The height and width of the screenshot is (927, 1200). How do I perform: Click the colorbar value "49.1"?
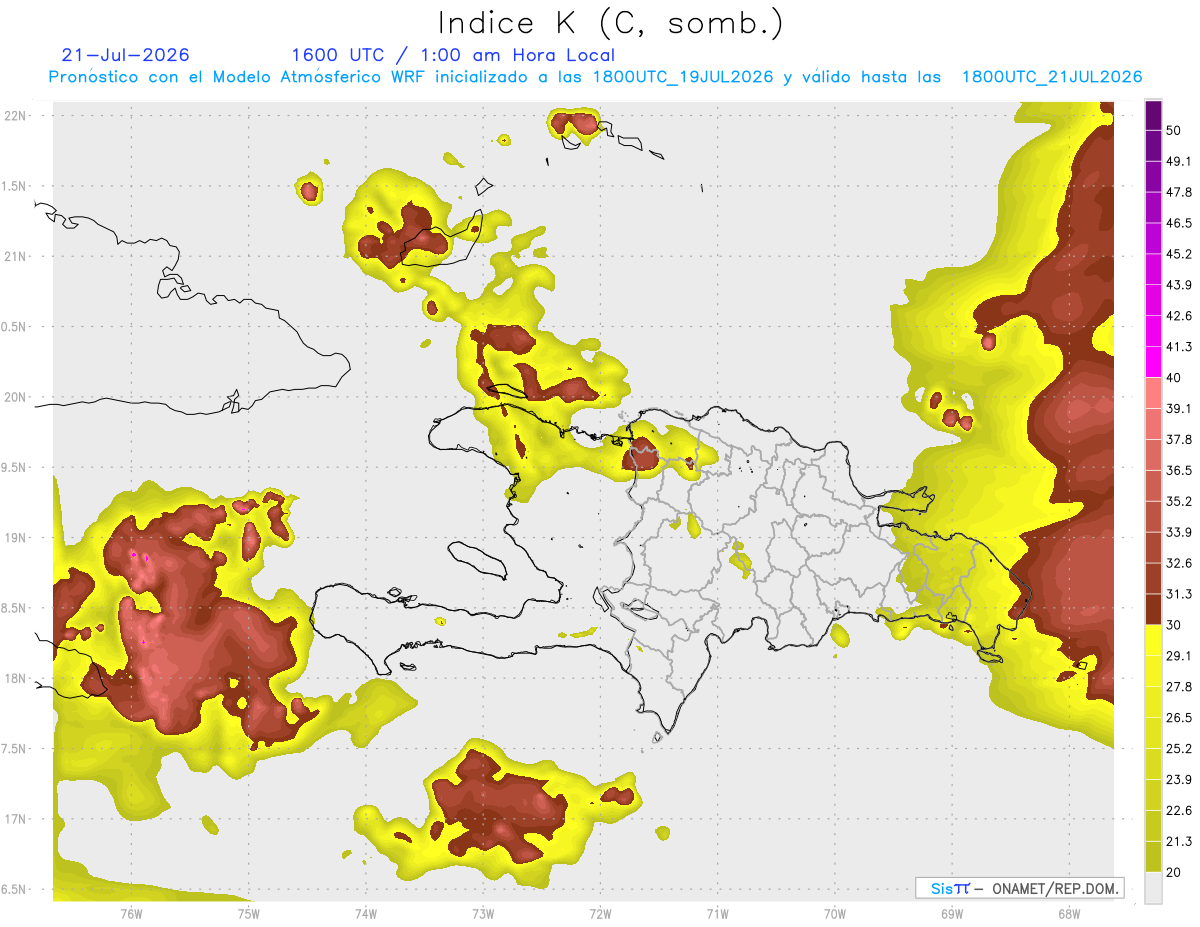tap(1179, 162)
